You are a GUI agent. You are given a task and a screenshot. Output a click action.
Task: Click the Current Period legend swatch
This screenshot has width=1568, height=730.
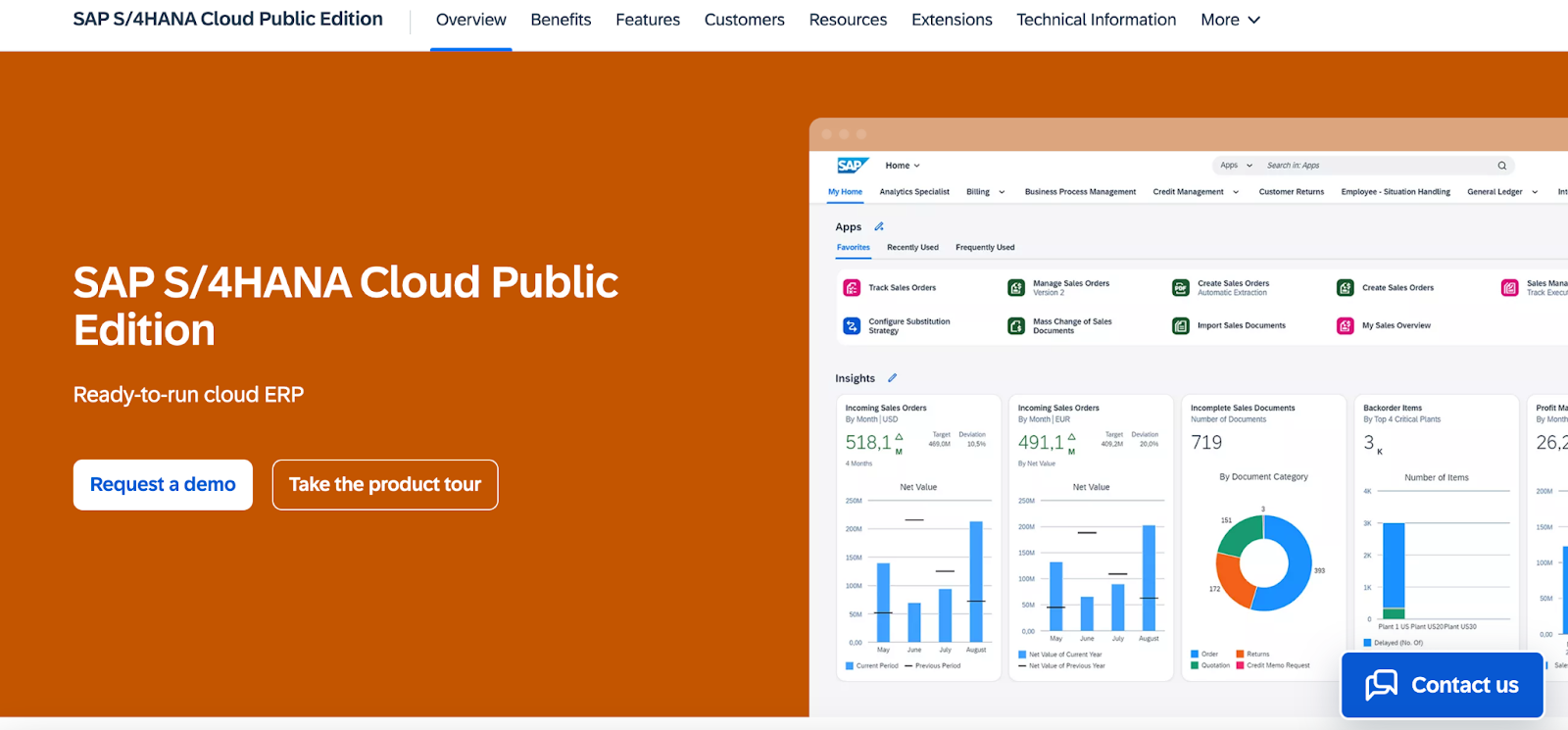coord(850,666)
